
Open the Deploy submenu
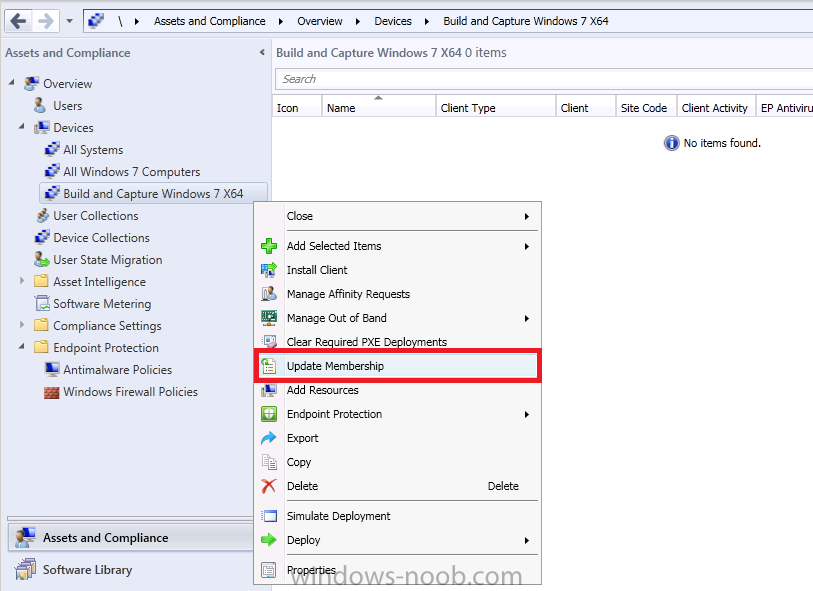tap(398, 540)
